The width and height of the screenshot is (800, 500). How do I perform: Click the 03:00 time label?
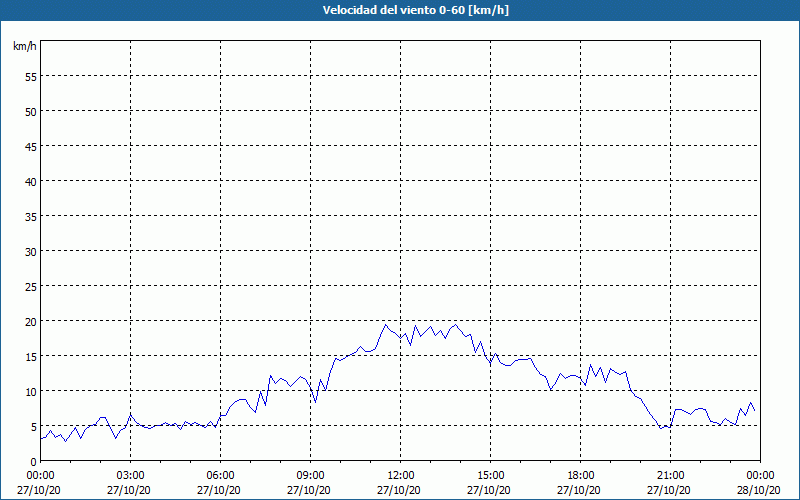pos(131,476)
